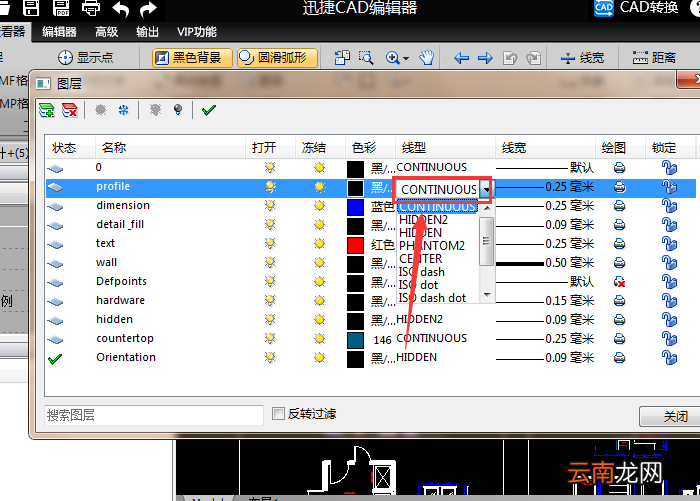Switch to the 编辑器 tab
Image resolution: width=700 pixels, height=501 pixels.
point(59,32)
